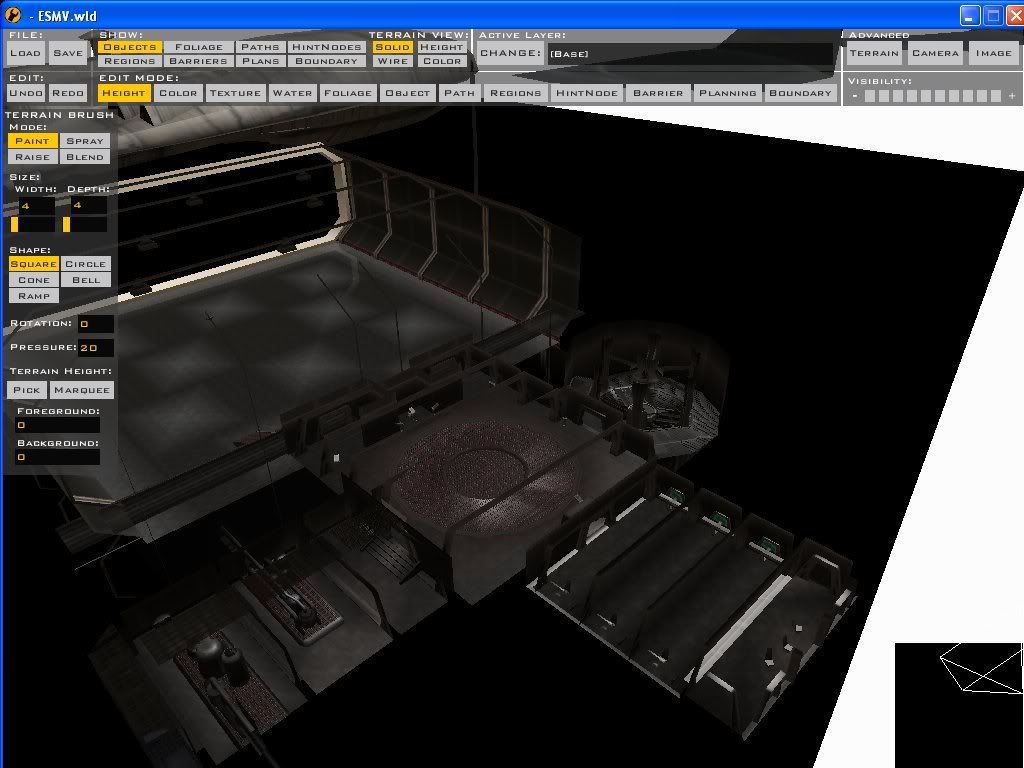Click the Background height field

pos(57,457)
